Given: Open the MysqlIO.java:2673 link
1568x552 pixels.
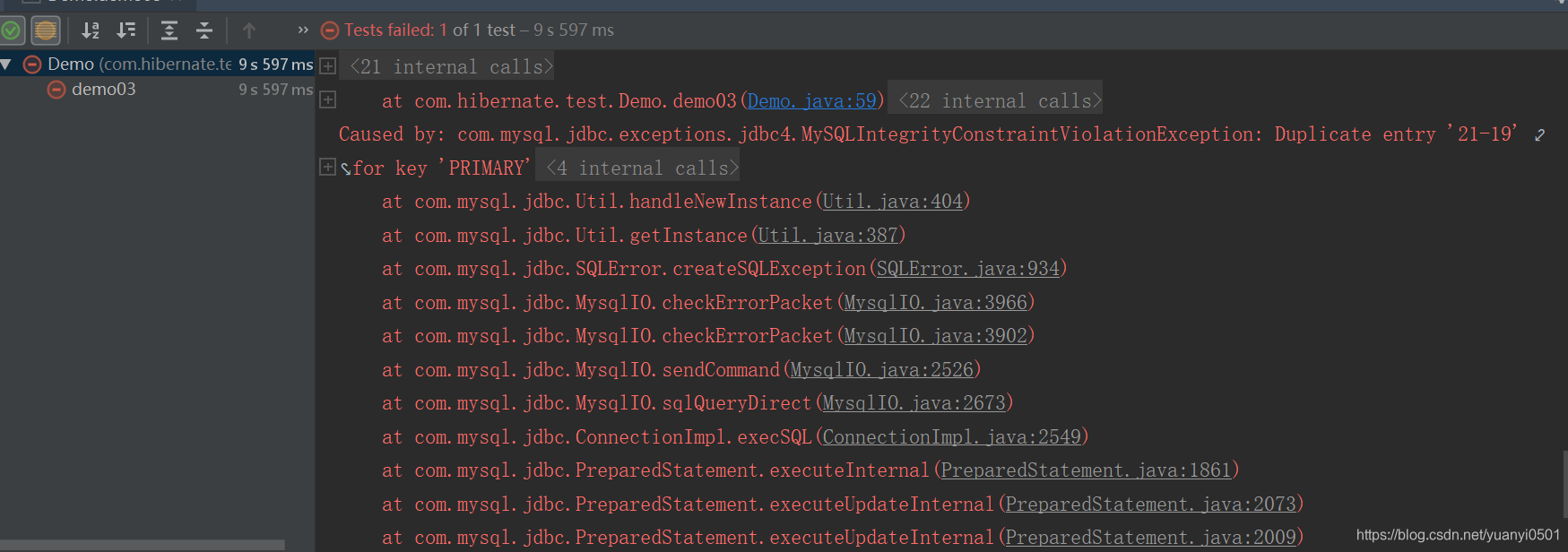Looking at the screenshot, I should (x=914, y=403).
